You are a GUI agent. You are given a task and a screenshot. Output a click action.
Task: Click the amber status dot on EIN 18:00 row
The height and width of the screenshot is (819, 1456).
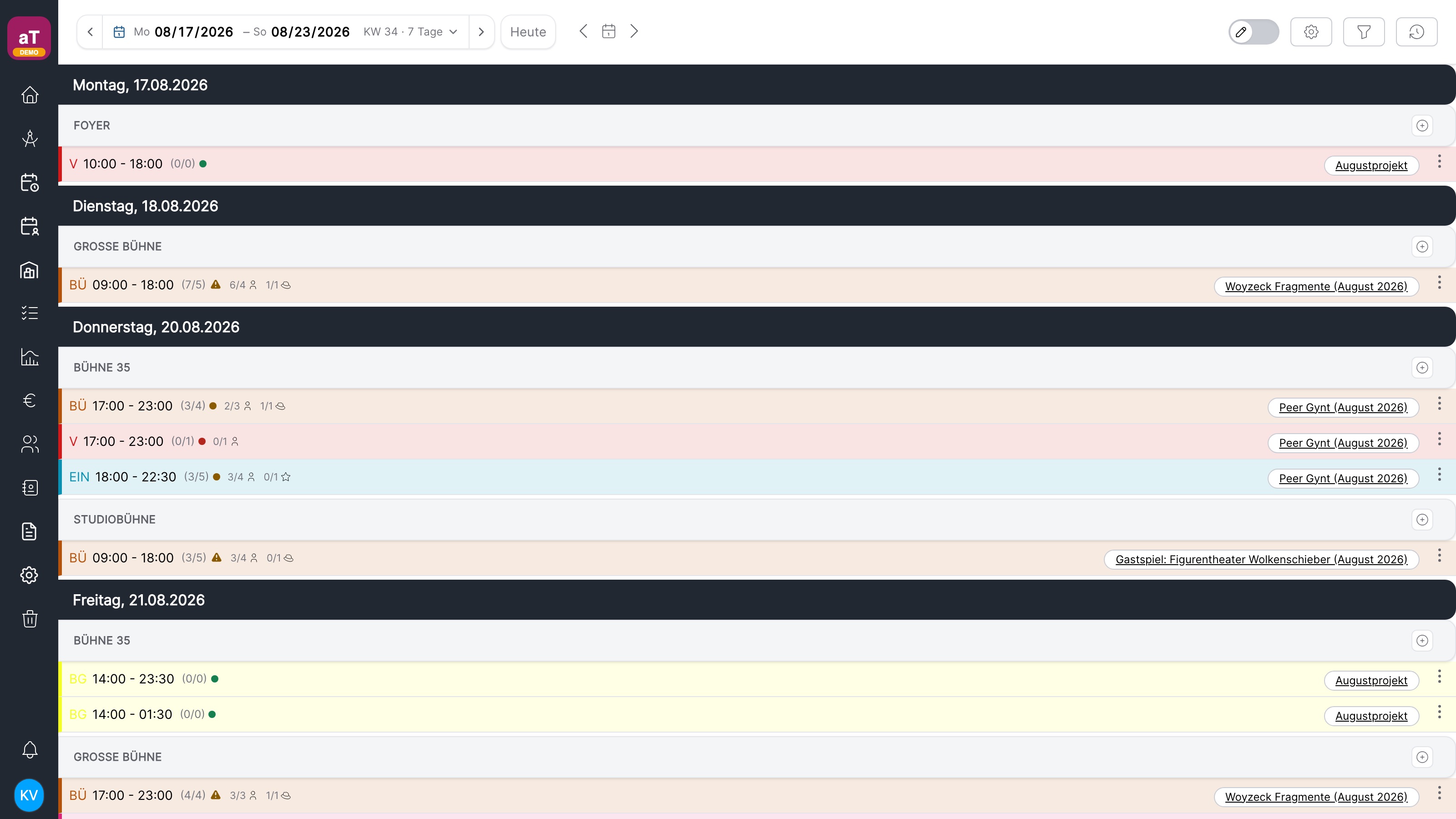217,477
